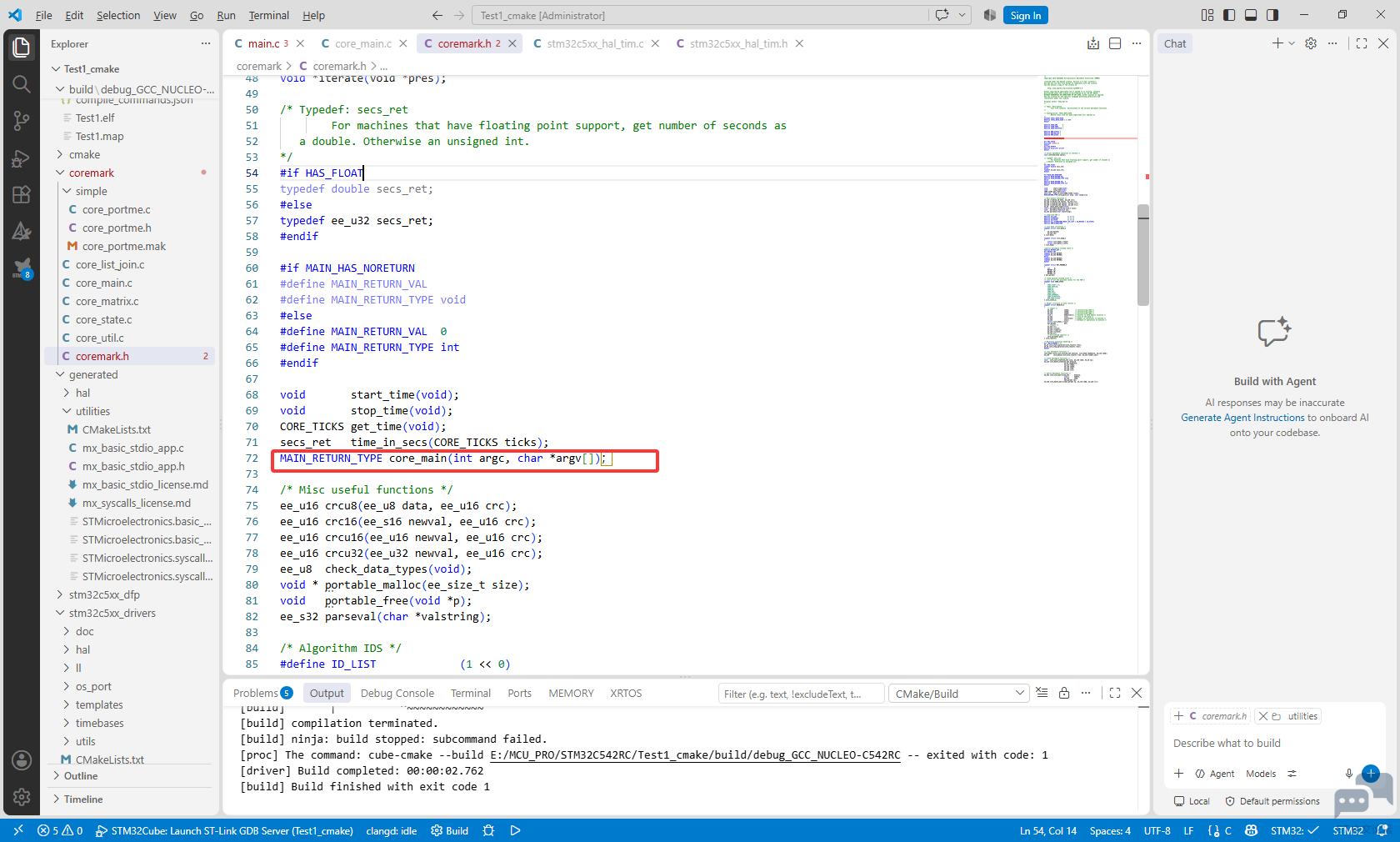Screen dimensions: 1400x842
Task: Expand the Outline section
Action: (x=81, y=776)
